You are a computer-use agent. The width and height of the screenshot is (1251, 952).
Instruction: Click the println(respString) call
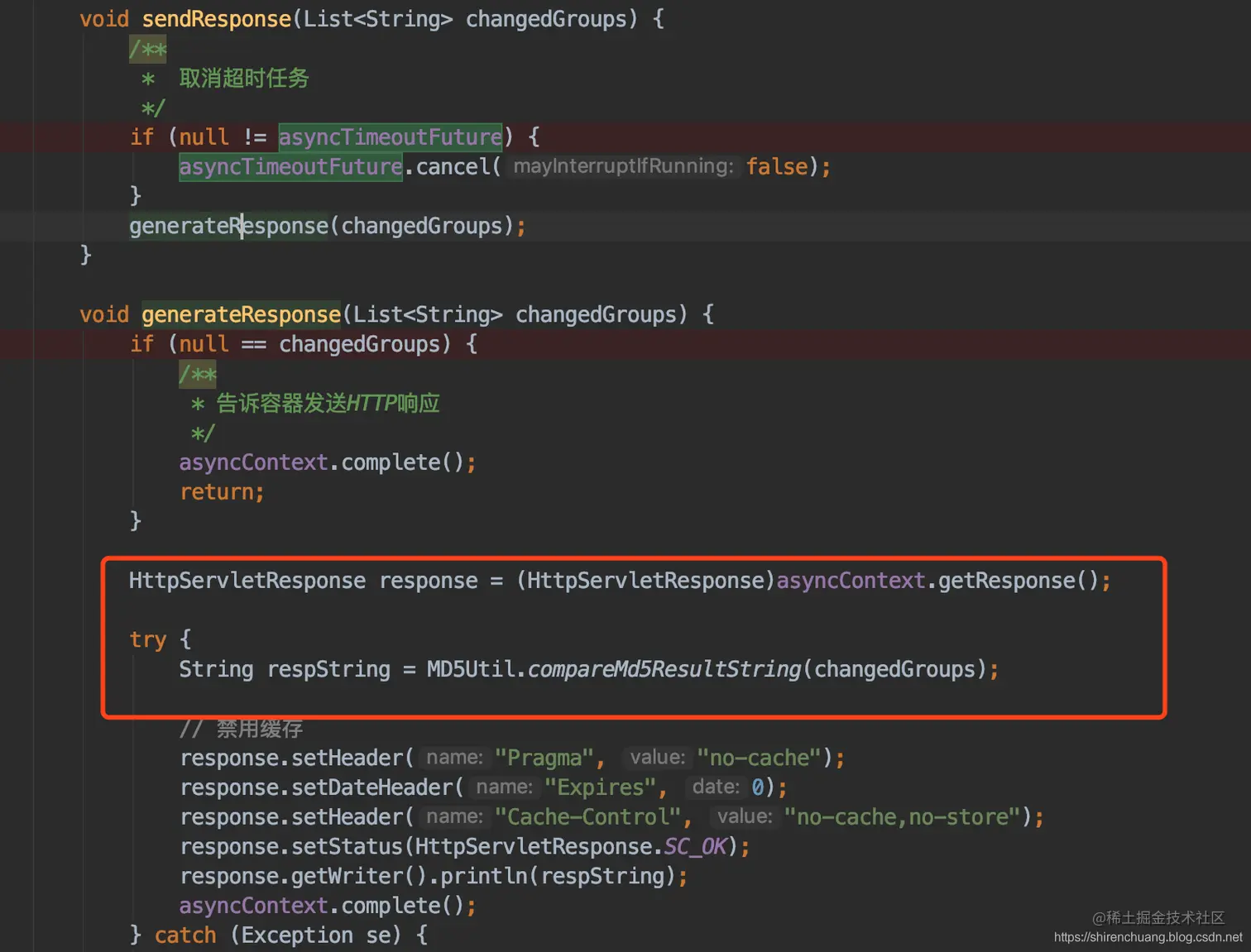tap(558, 877)
